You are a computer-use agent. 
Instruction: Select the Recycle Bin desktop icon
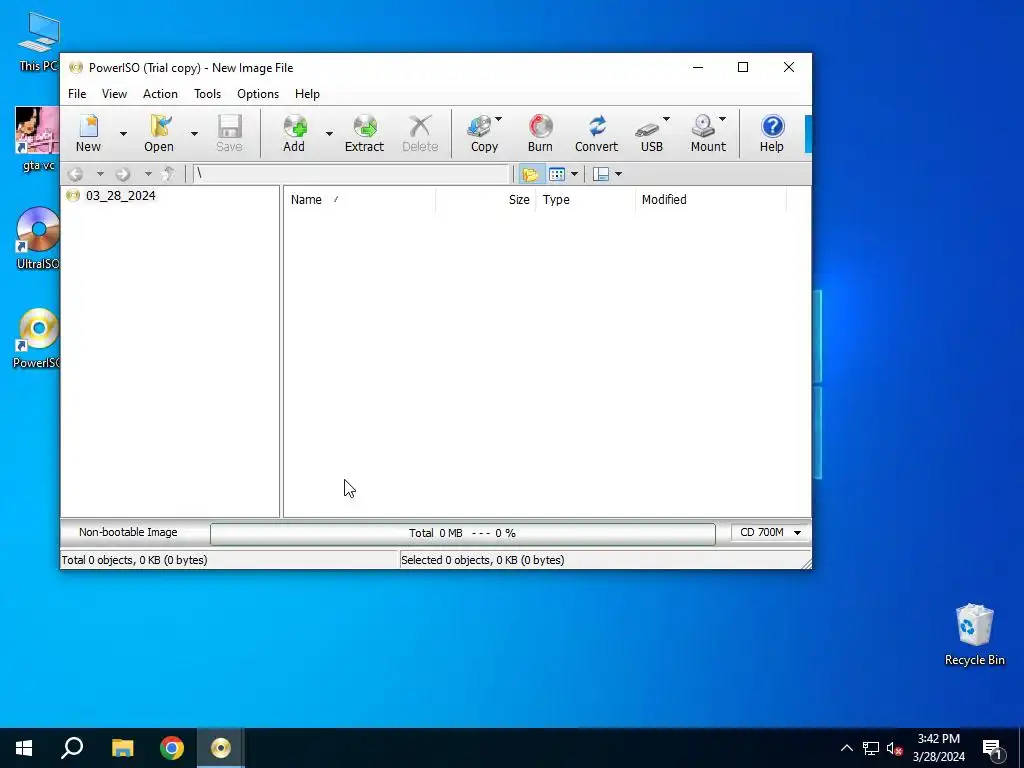click(974, 634)
